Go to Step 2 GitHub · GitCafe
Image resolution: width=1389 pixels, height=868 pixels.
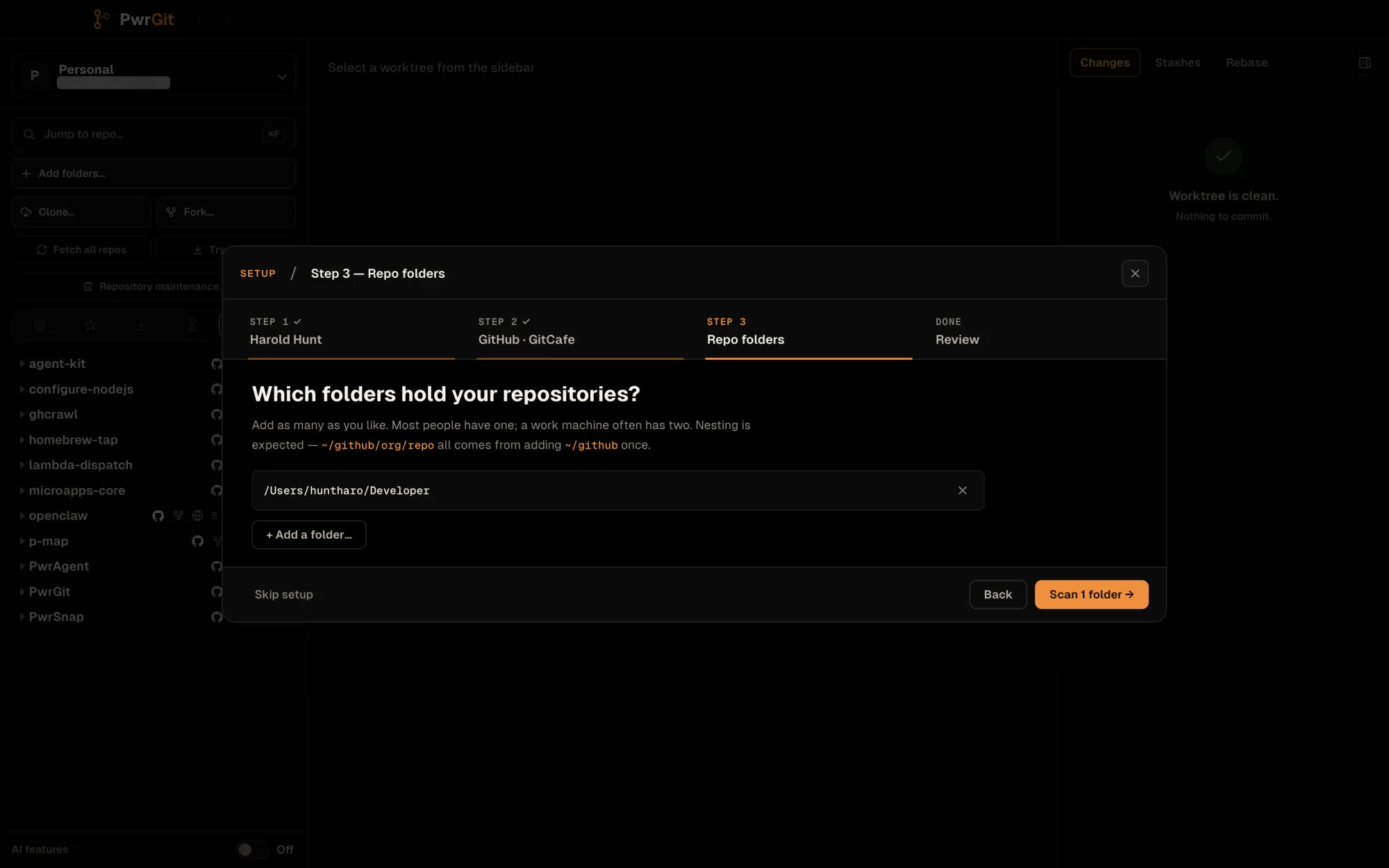[580, 331]
